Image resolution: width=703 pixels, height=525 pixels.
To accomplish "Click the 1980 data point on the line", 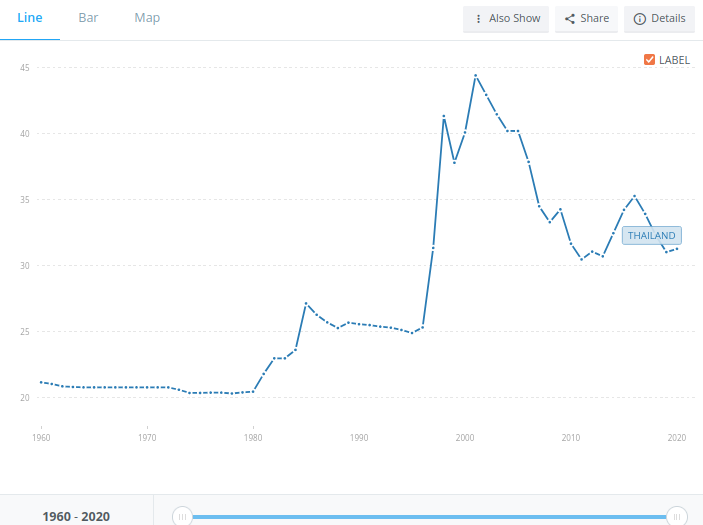I will 253,392.
